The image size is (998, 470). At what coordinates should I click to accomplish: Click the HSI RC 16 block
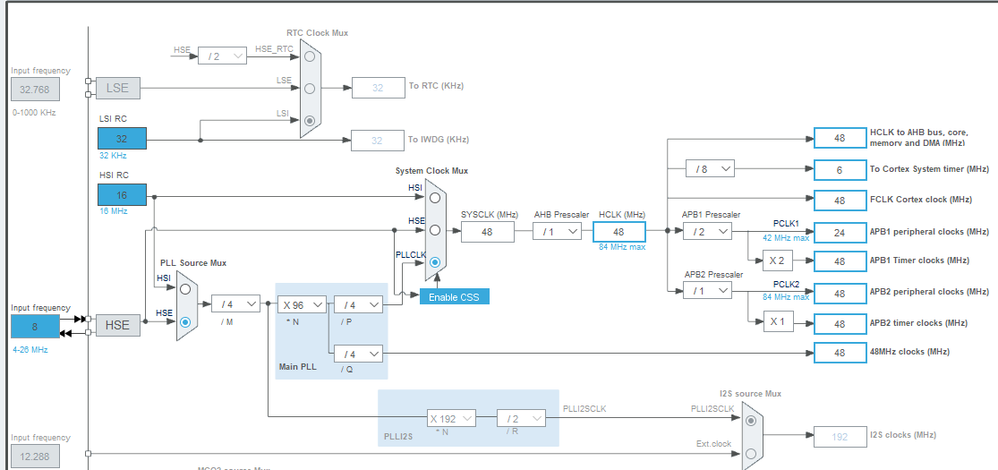click(x=122, y=195)
